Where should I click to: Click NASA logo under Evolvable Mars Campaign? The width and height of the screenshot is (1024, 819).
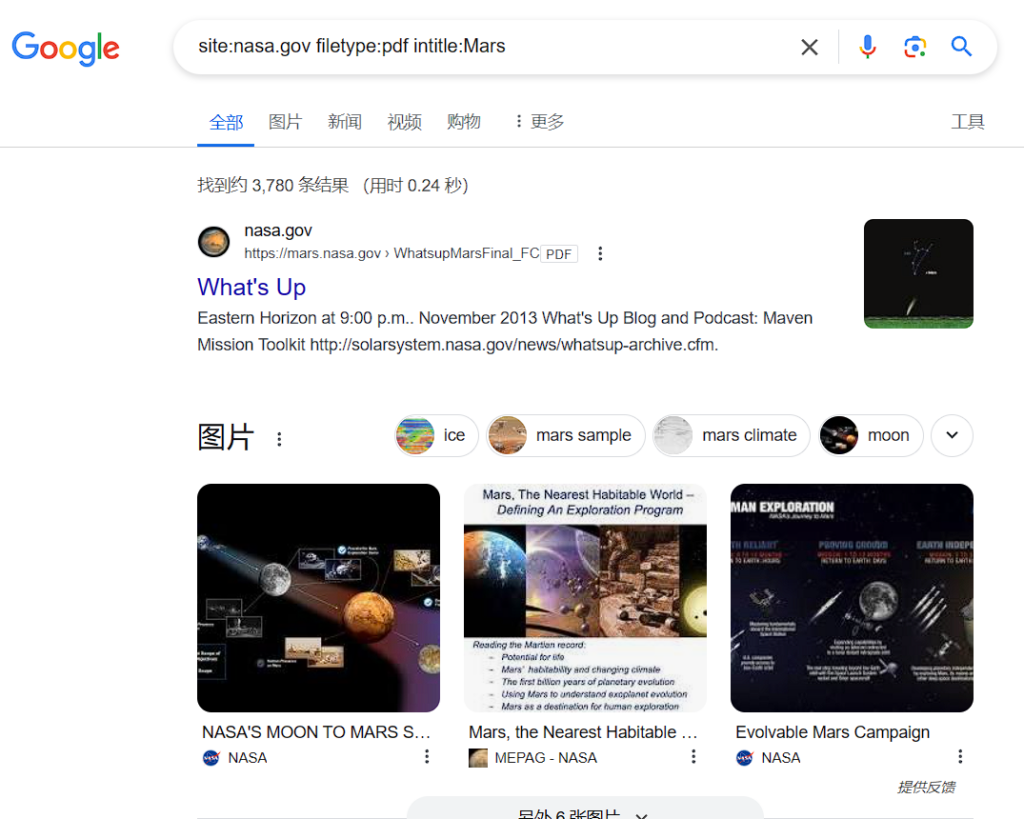tap(744, 758)
